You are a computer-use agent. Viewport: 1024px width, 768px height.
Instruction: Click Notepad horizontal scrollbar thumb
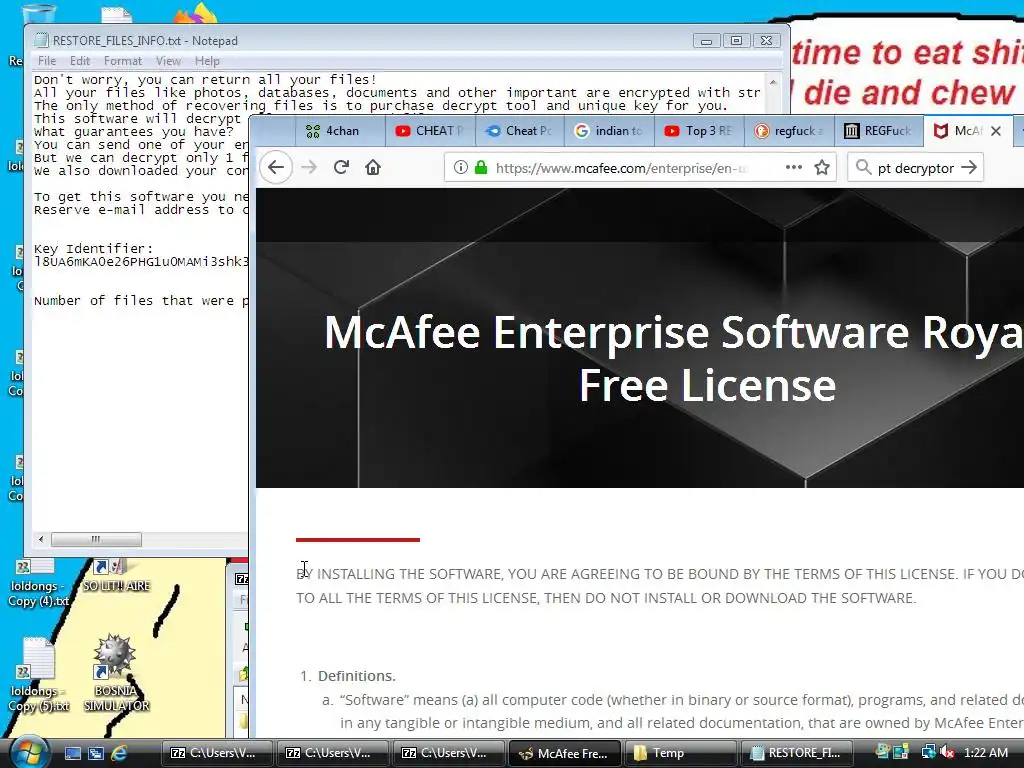(x=96, y=539)
